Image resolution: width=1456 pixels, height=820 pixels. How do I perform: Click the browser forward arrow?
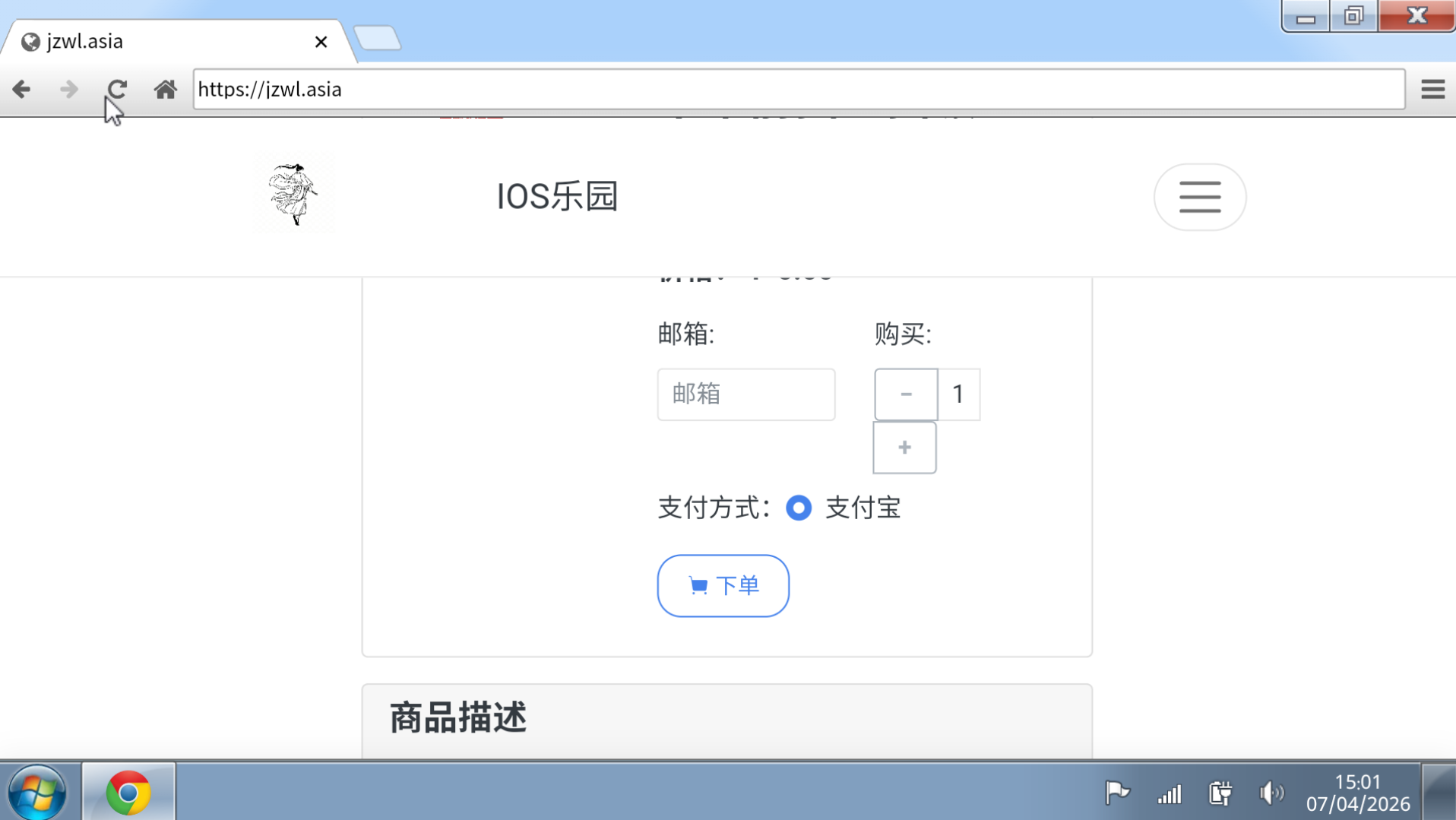pyautogui.click(x=69, y=90)
